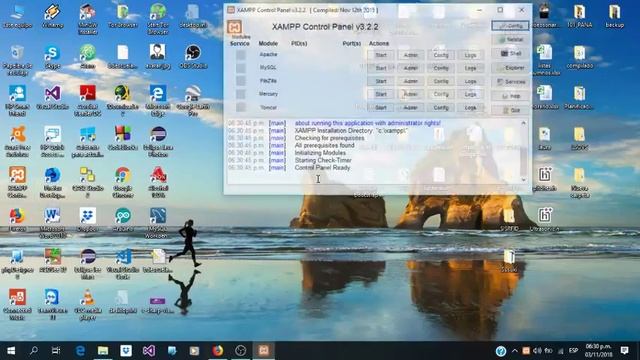The width and height of the screenshot is (640, 360).
Task: Toggle the Tomcat service checkbox
Action: tap(241, 107)
